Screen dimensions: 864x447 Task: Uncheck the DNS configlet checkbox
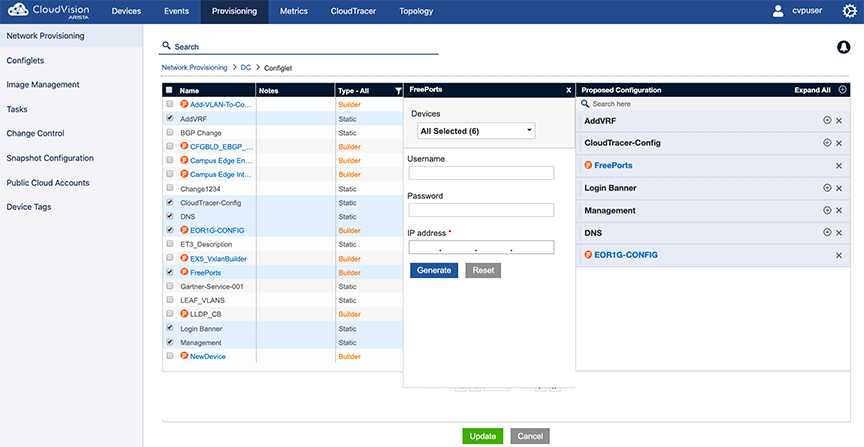169,216
